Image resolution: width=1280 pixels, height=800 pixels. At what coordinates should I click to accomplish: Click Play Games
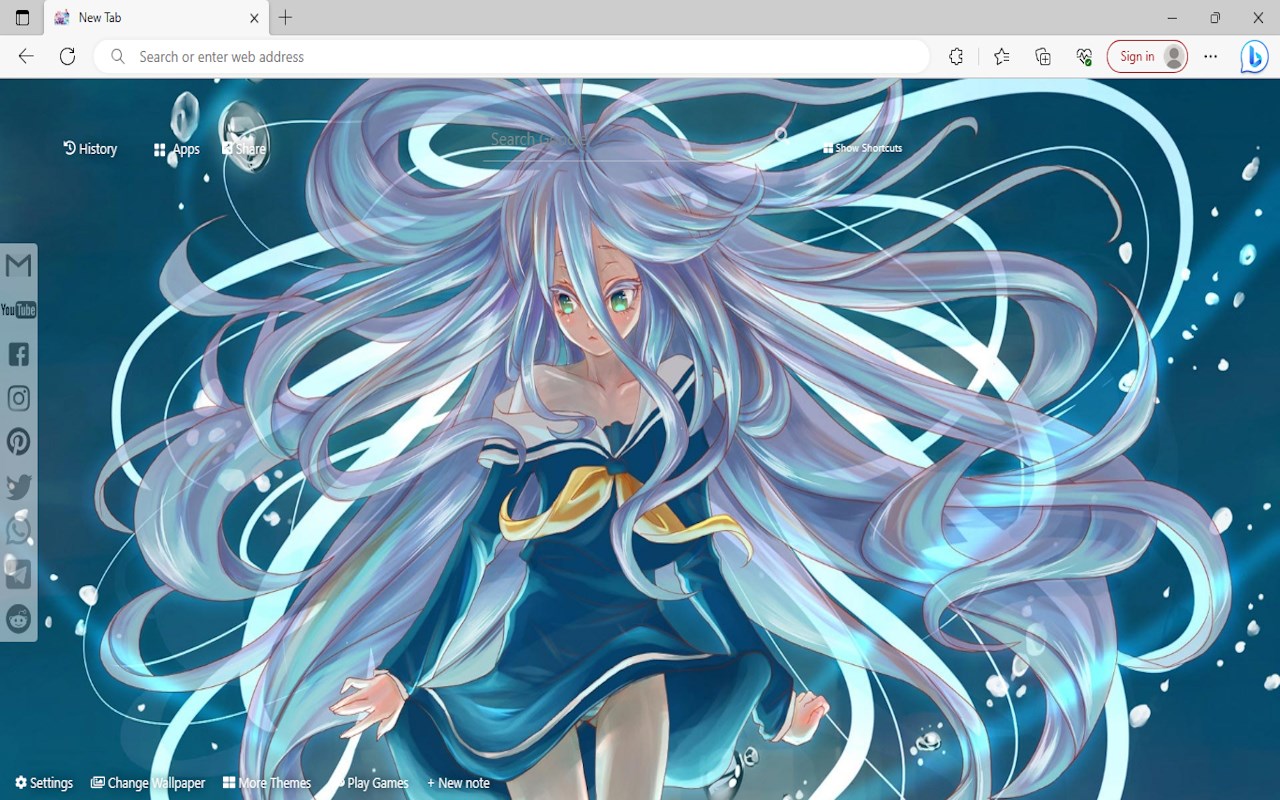(x=370, y=783)
